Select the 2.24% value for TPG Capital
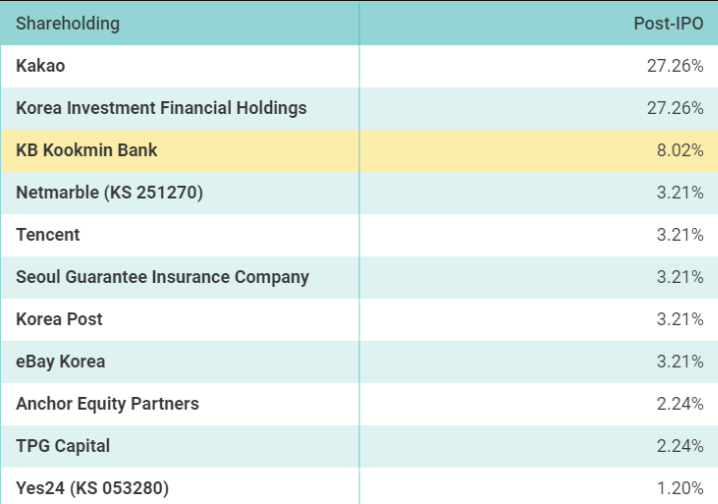Viewport: 718px width, 504px height. (680, 446)
